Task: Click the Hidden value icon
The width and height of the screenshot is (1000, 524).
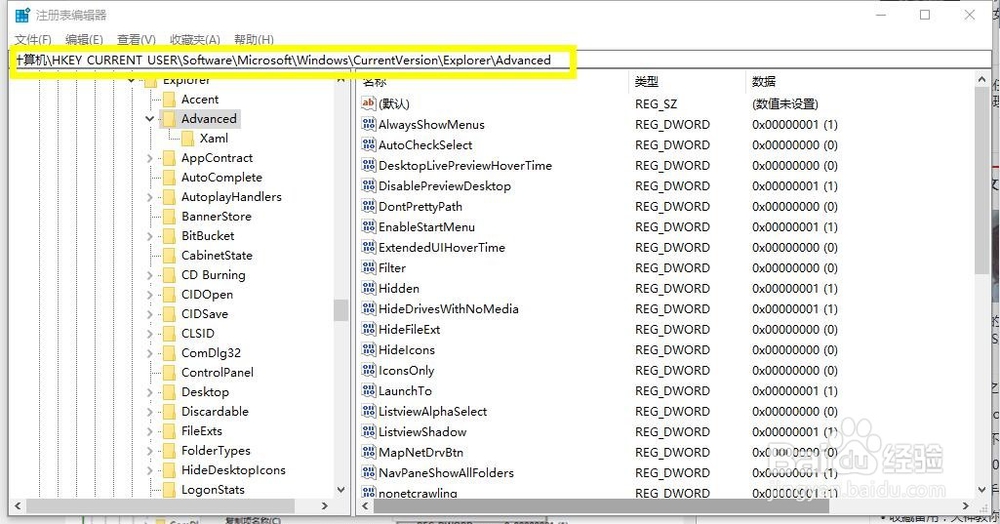Action: click(x=369, y=288)
